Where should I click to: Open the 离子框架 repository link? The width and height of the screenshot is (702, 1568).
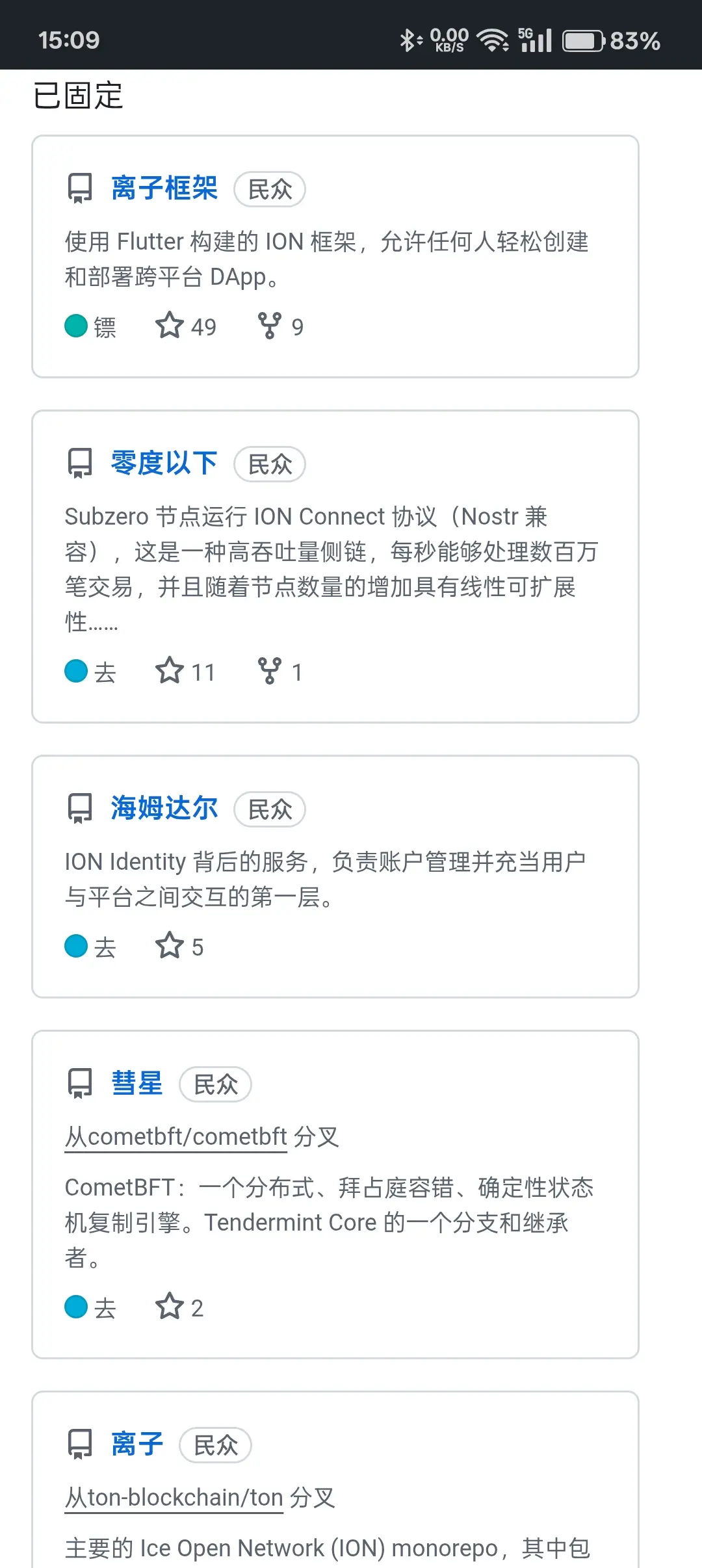coord(164,189)
